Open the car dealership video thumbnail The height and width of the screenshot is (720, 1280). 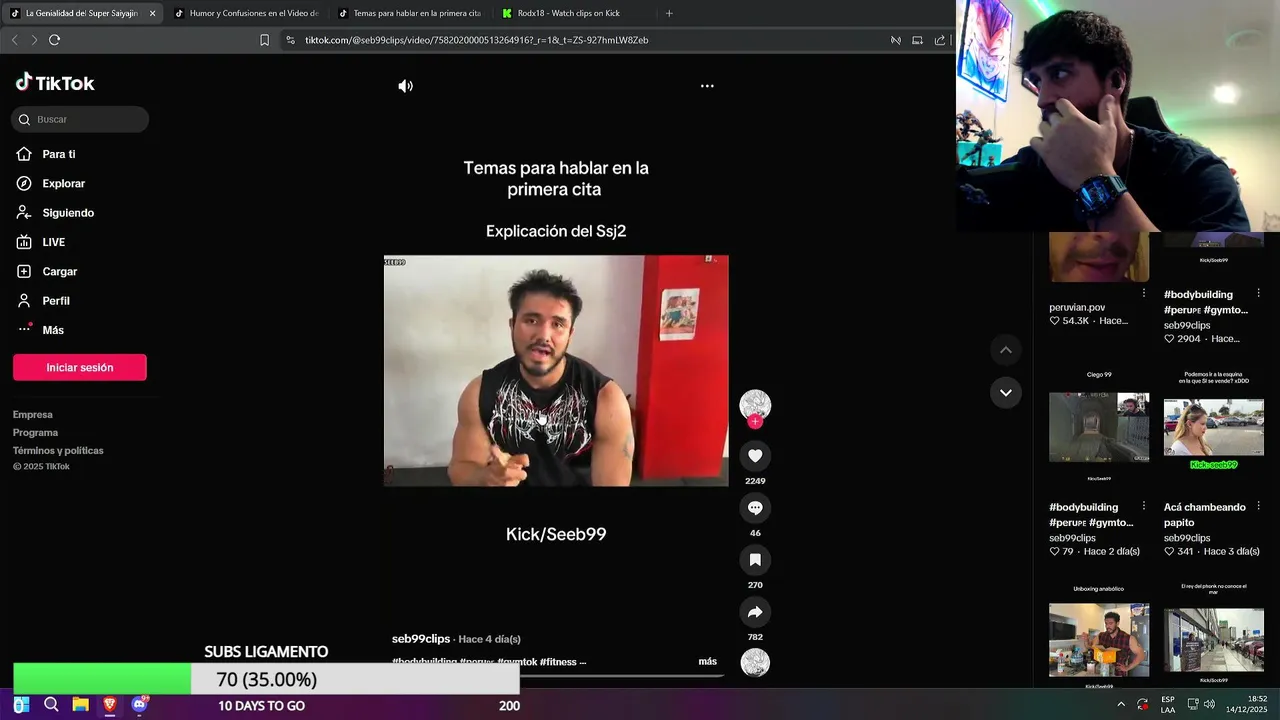click(1214, 427)
